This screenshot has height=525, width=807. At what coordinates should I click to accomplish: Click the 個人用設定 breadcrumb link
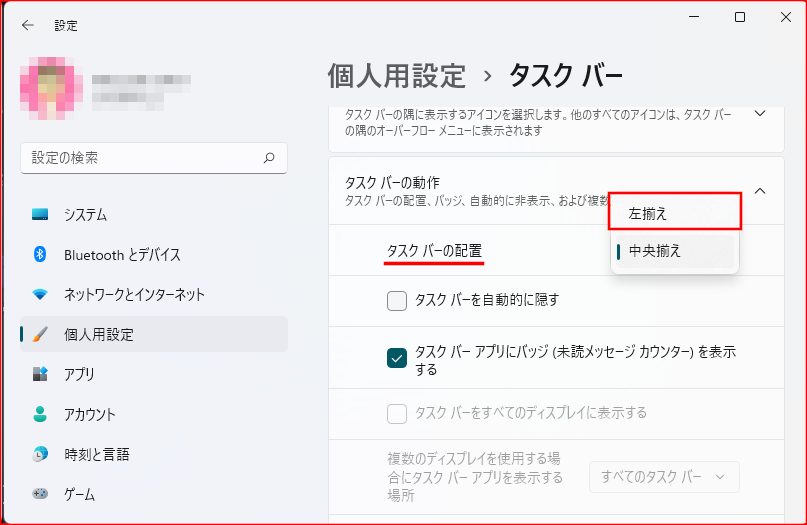[x=397, y=75]
